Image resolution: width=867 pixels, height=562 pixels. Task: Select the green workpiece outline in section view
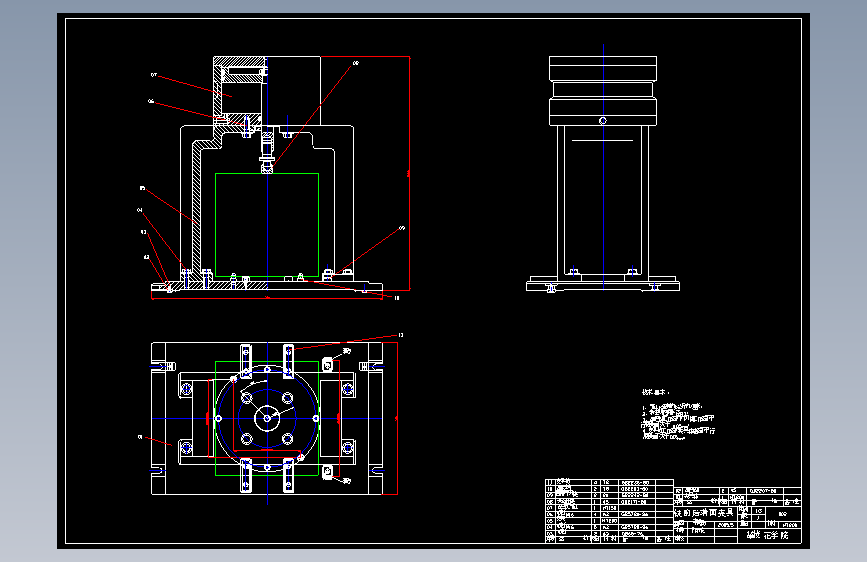pos(267,225)
